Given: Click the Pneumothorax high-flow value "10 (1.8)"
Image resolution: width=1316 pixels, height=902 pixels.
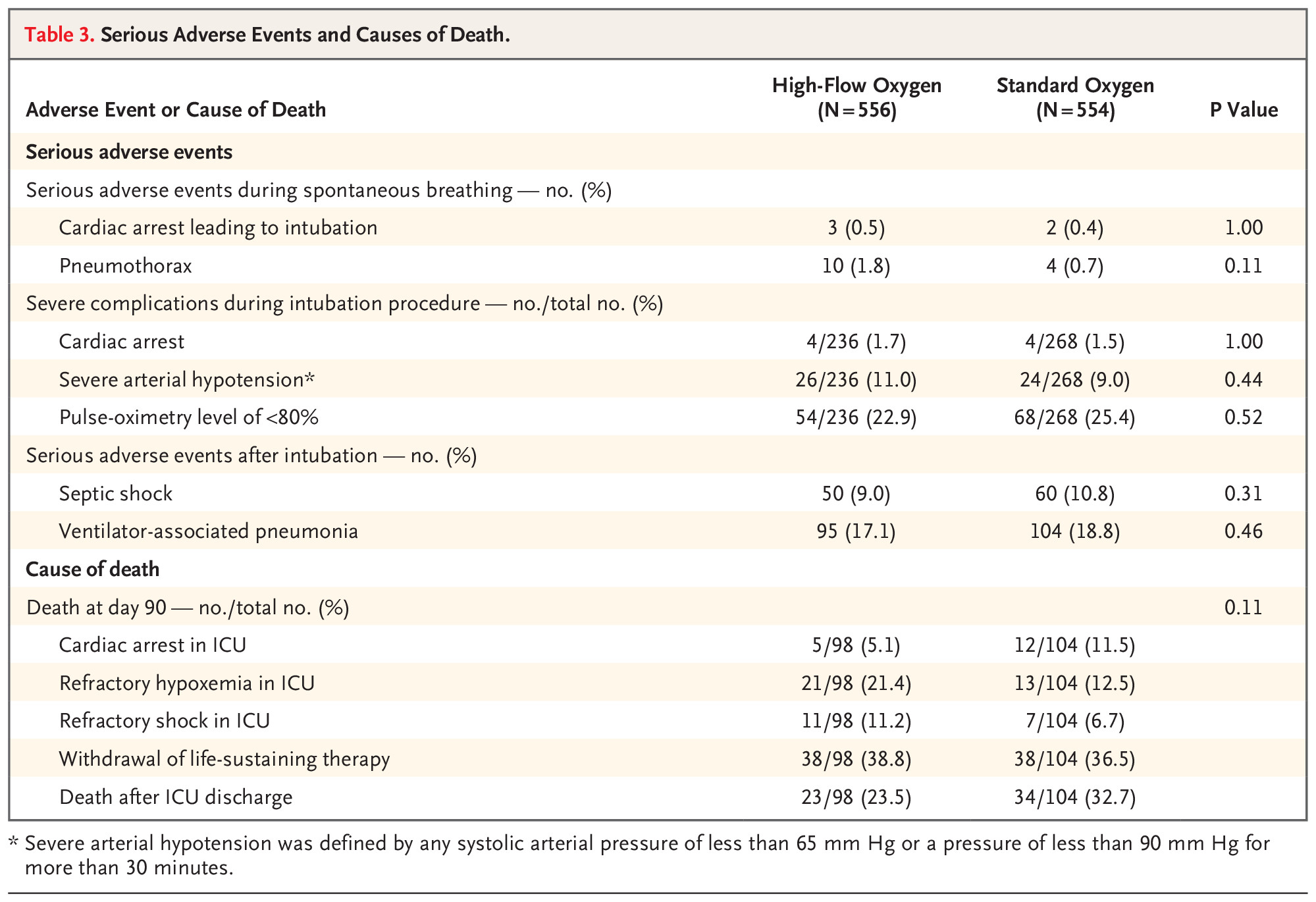Looking at the screenshot, I should click(x=856, y=266).
